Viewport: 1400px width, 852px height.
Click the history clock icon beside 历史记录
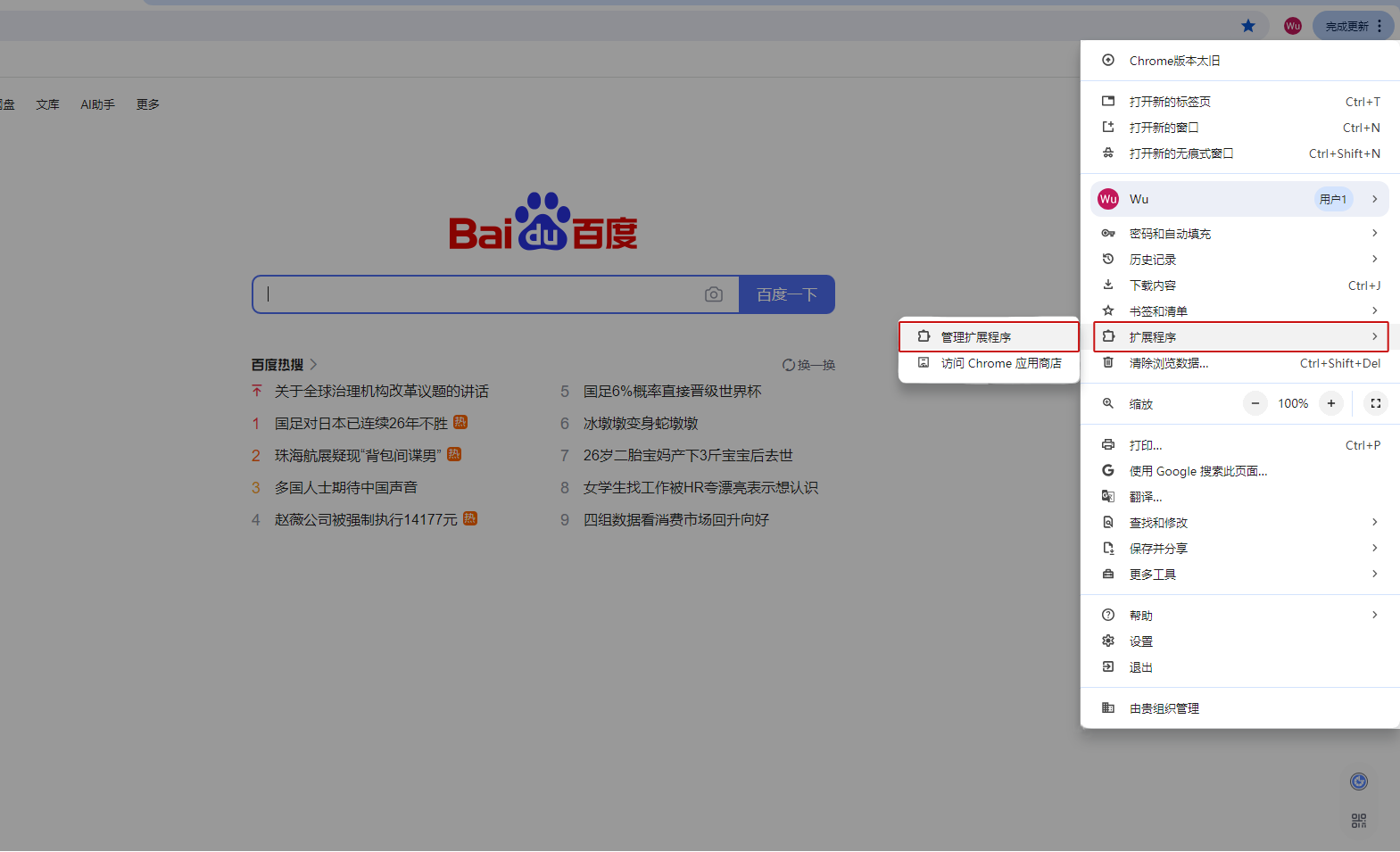point(1108,259)
